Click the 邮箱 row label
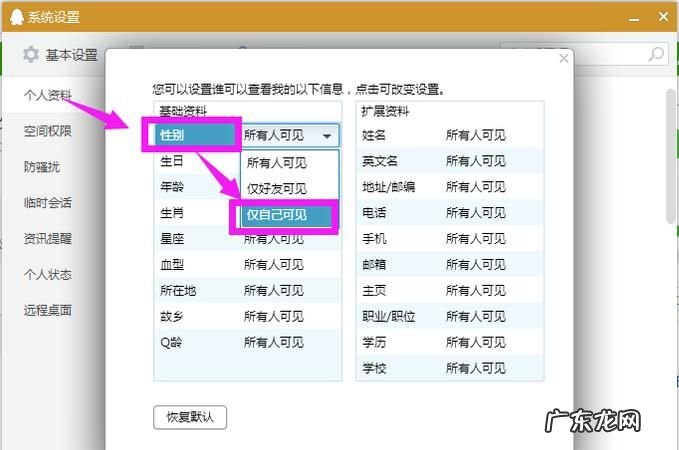679x450 pixels. 374,264
